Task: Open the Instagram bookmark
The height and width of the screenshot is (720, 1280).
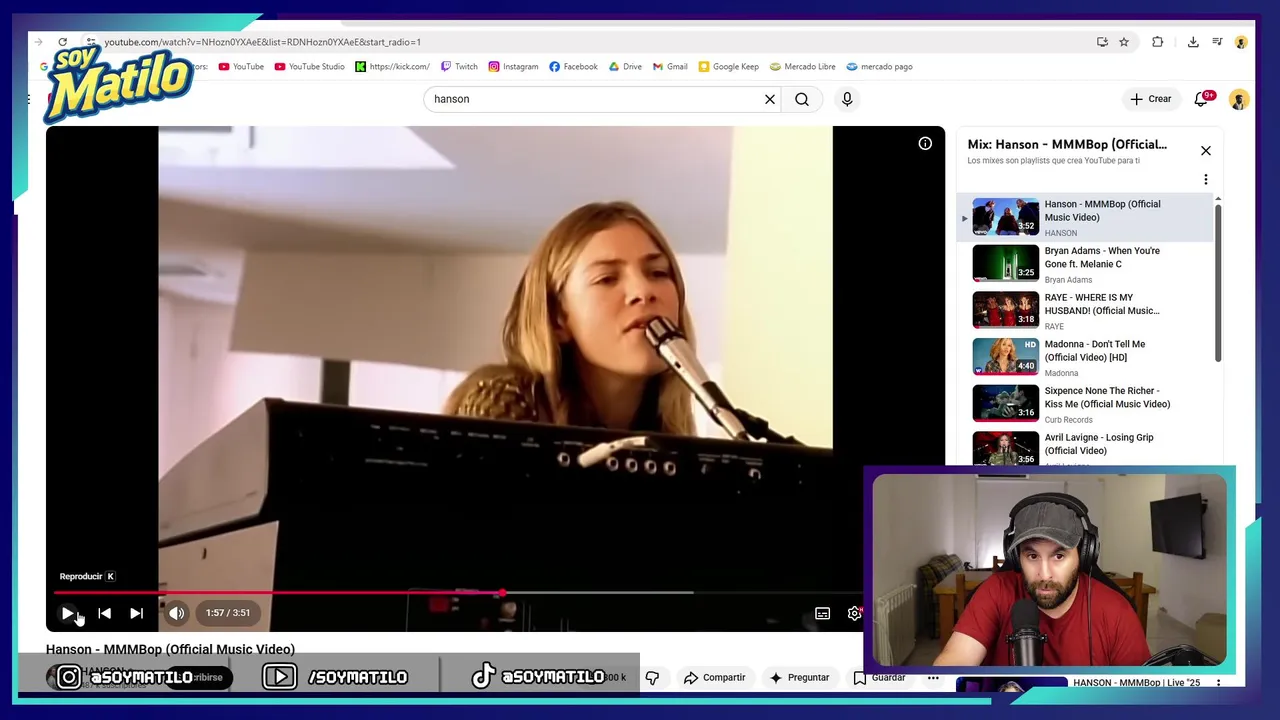Action: coord(513,67)
